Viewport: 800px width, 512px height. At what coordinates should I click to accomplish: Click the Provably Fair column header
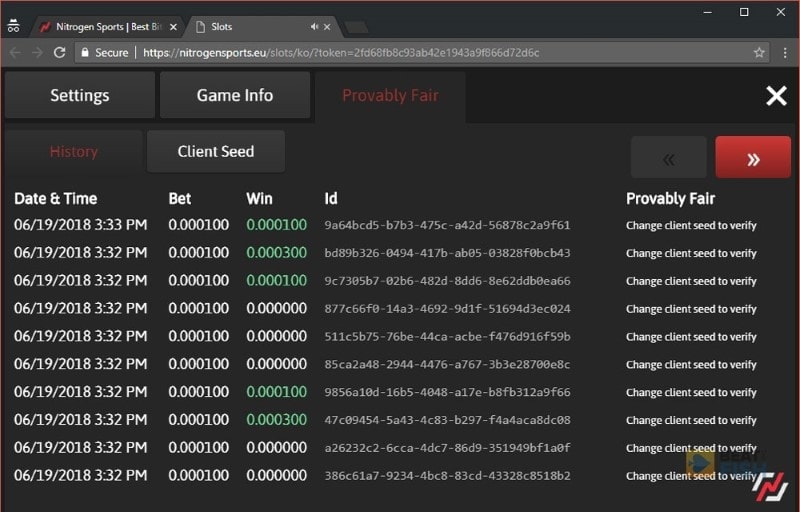(x=670, y=198)
